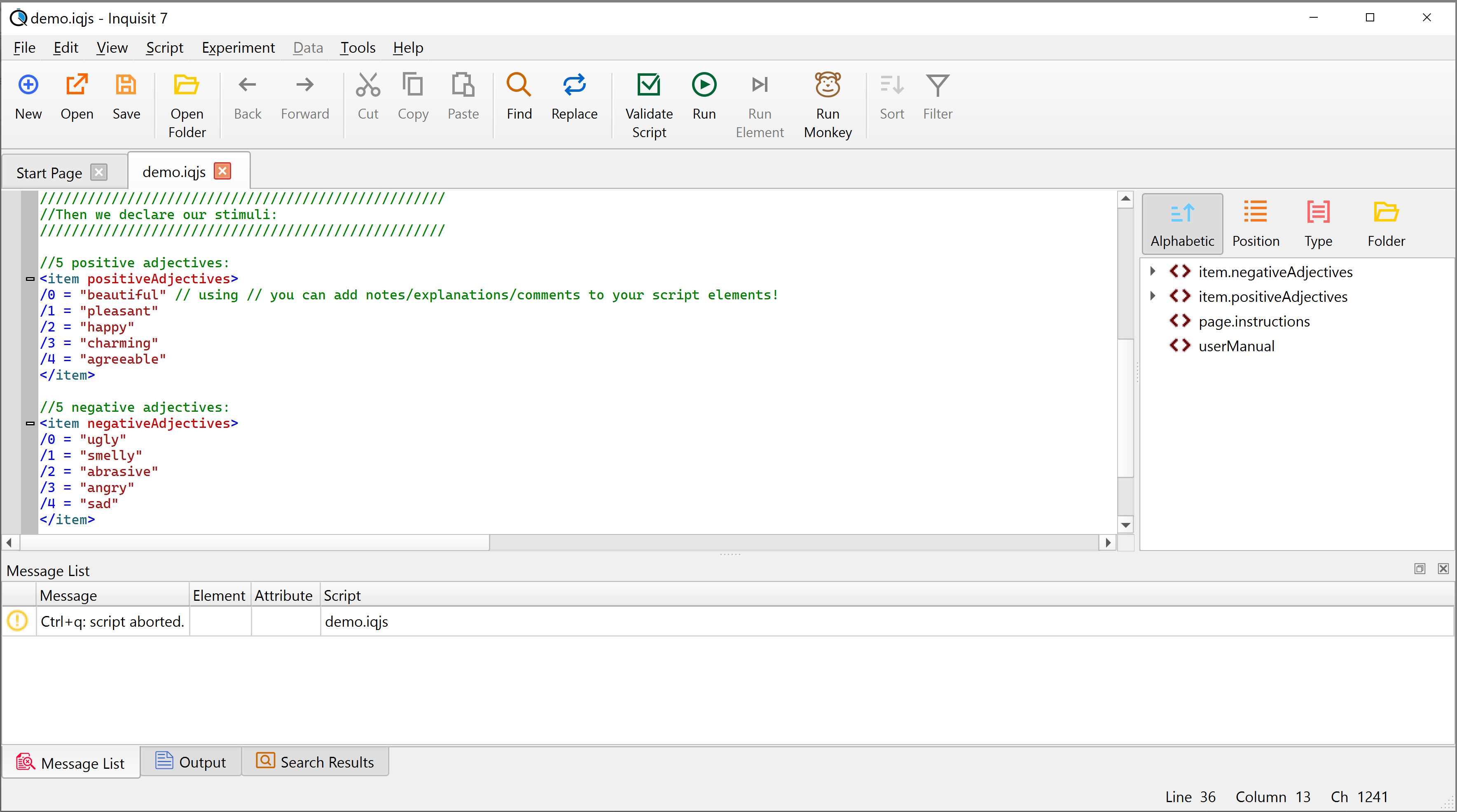
Task: Collapse the negativeAdjectives code block
Action: (30, 423)
